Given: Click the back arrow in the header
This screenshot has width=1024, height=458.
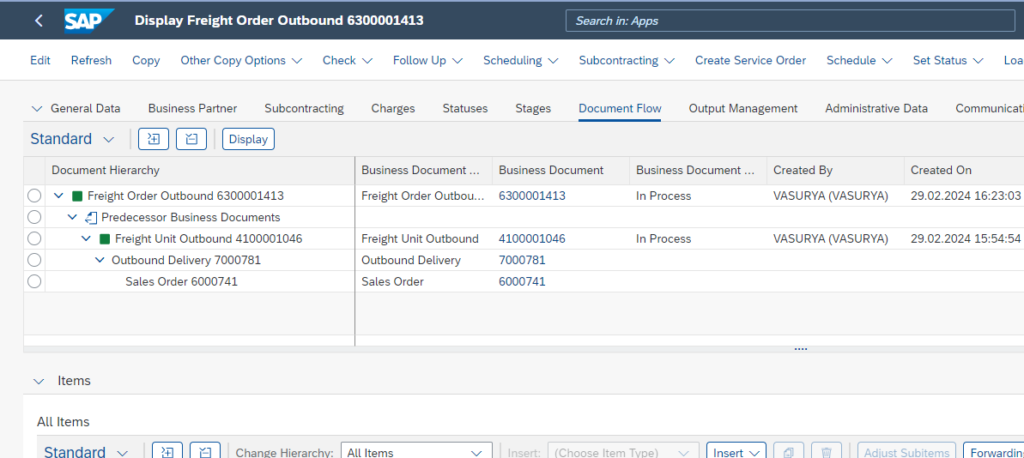Looking at the screenshot, I should point(39,20).
